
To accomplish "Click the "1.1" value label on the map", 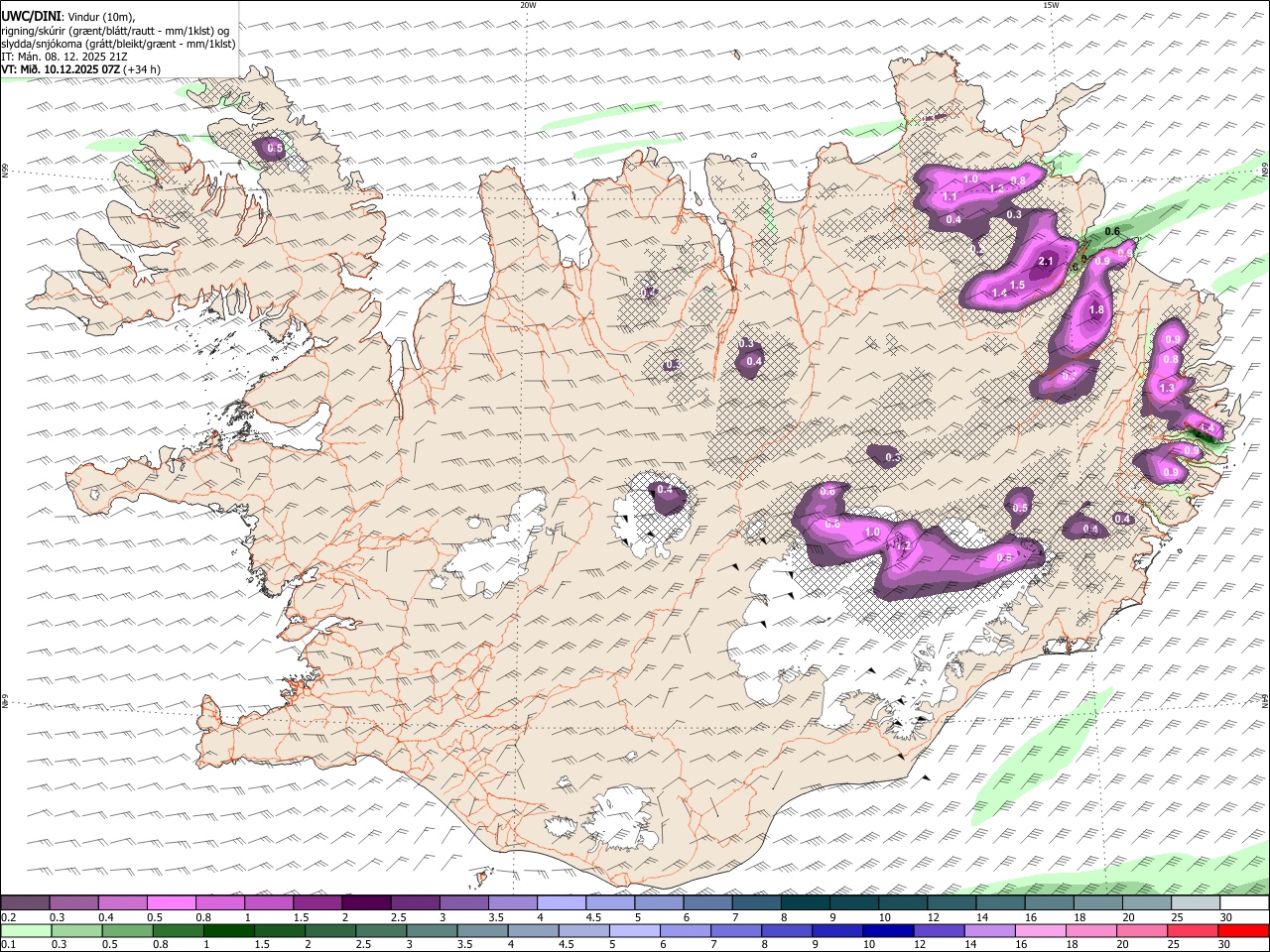I will [x=950, y=197].
